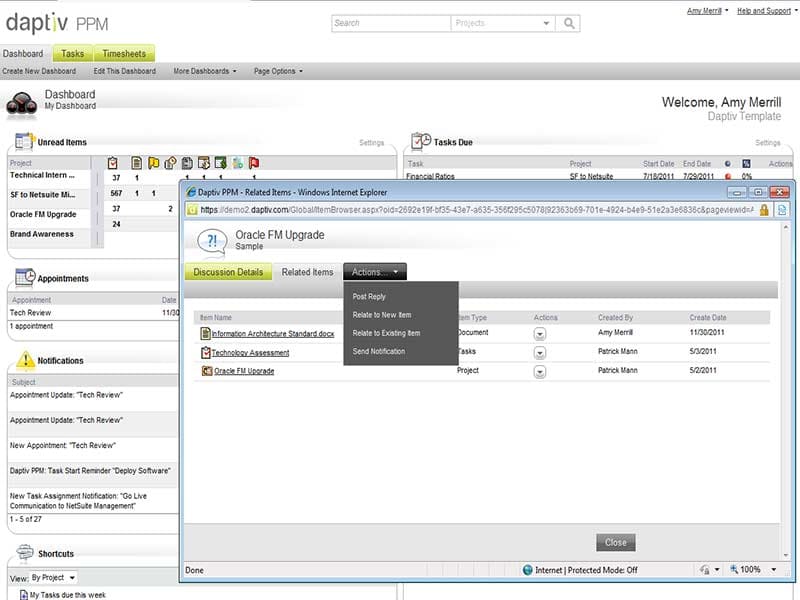Choose Send Notification in Actions menu
This screenshot has height=600, width=800.
tap(379, 351)
